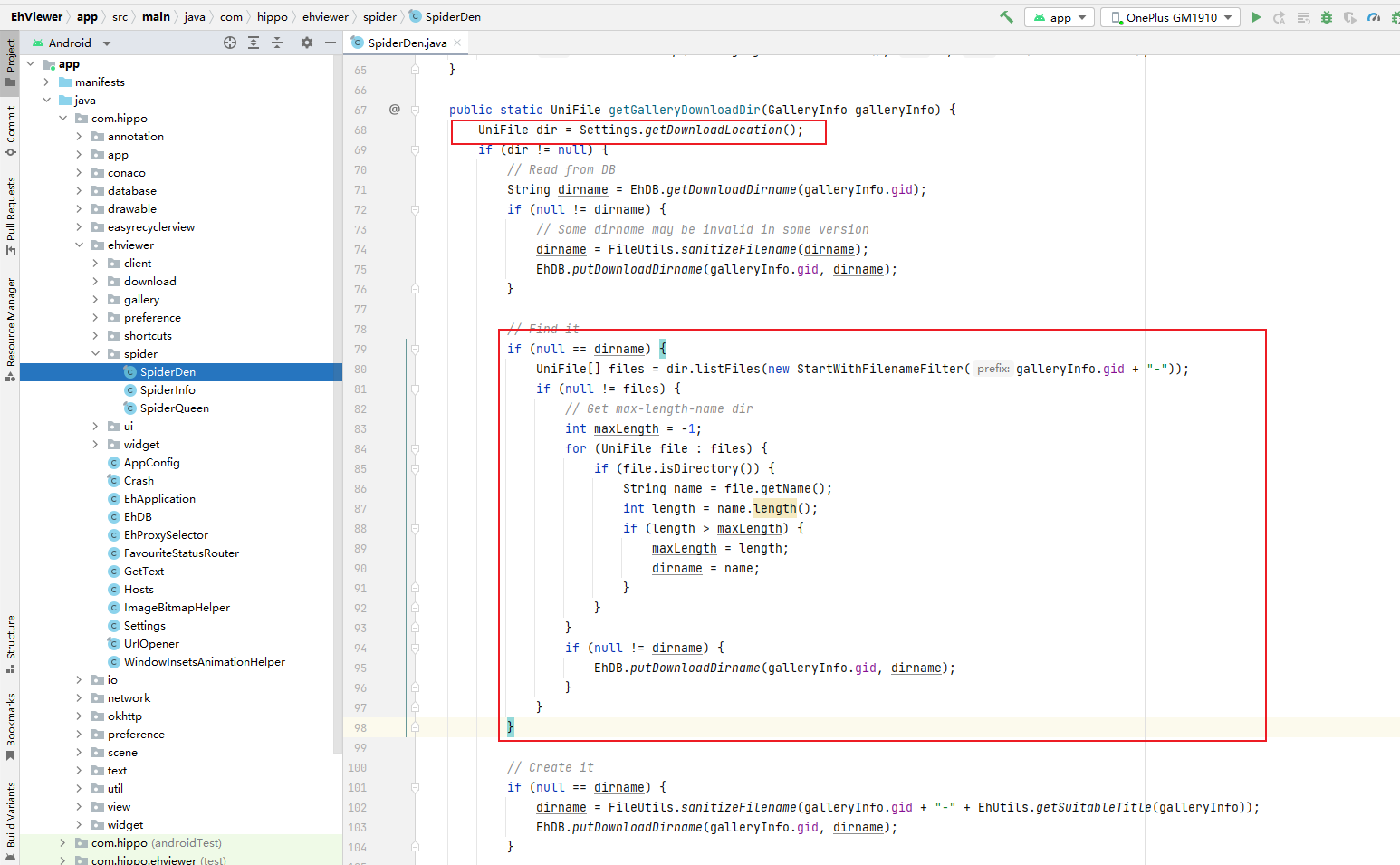
Task: Build the project with the hammer icon
Action: [x=1006, y=16]
